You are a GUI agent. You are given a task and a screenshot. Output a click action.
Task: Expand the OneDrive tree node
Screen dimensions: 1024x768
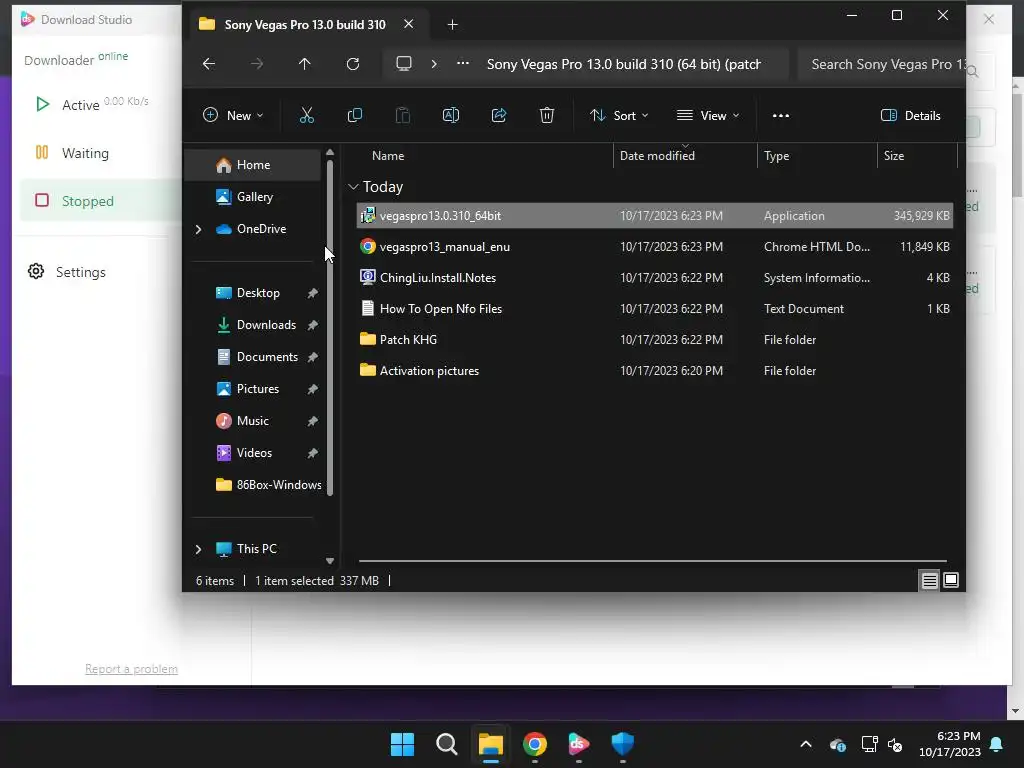point(199,229)
